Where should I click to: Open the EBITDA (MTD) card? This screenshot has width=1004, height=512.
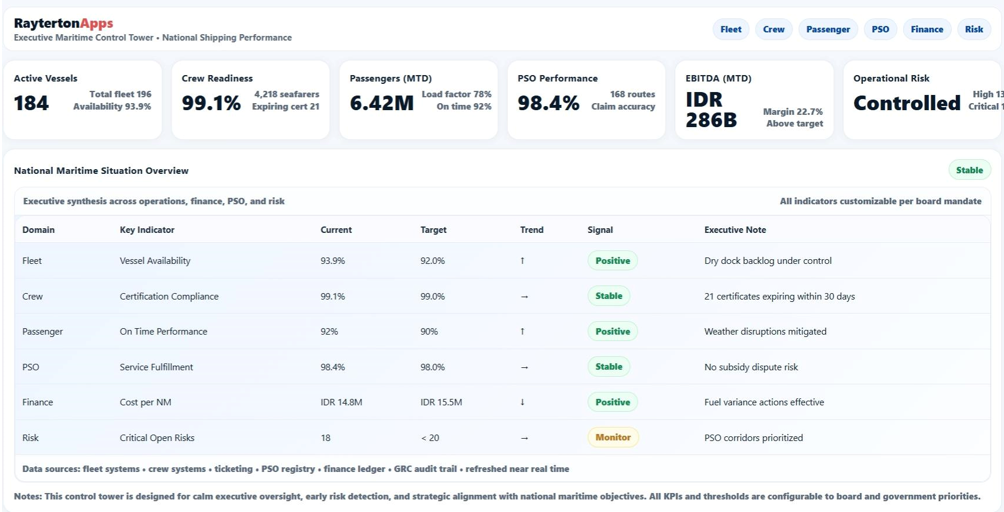(754, 100)
